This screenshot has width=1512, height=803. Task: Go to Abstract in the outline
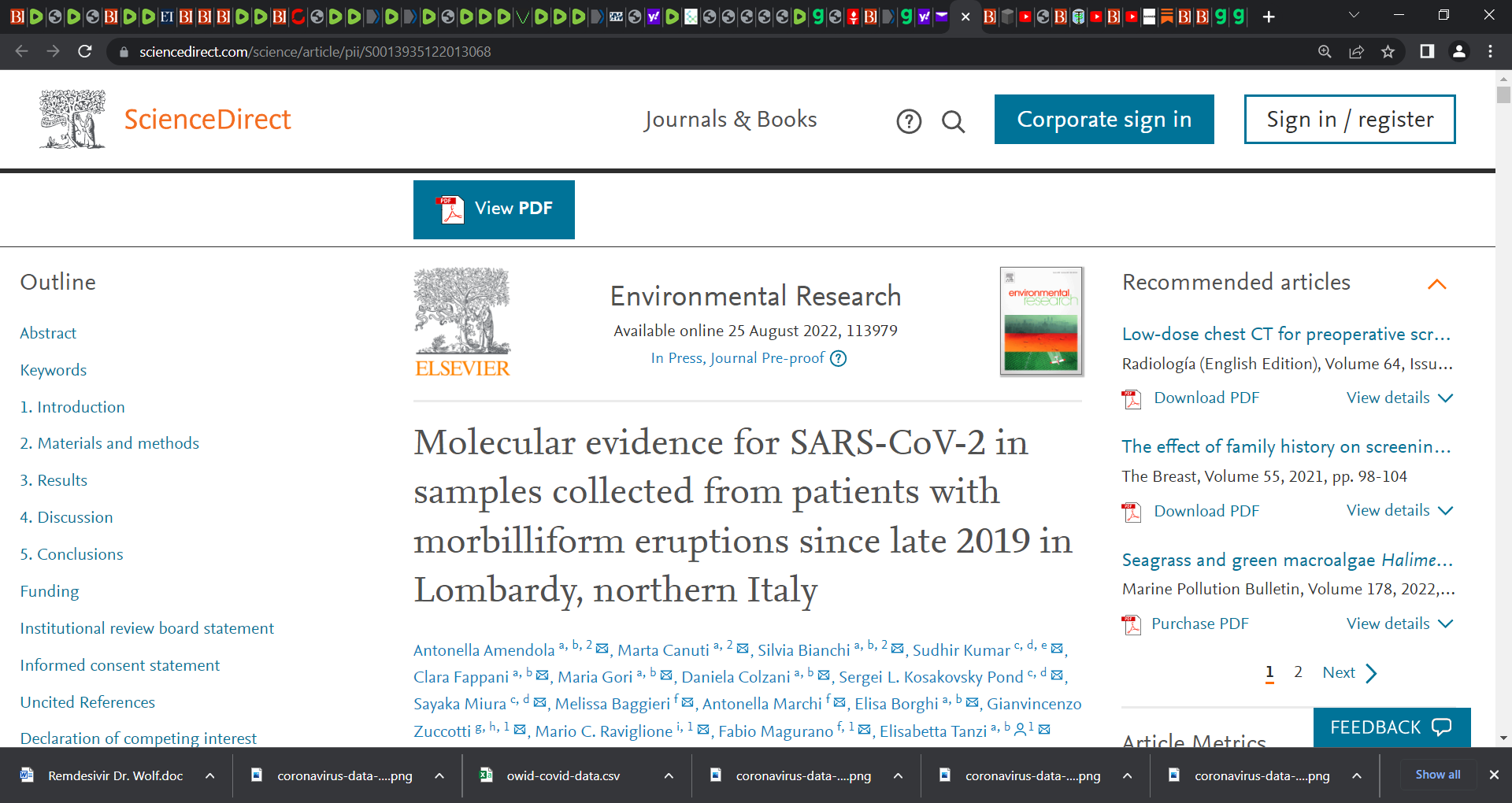pyautogui.click(x=48, y=333)
